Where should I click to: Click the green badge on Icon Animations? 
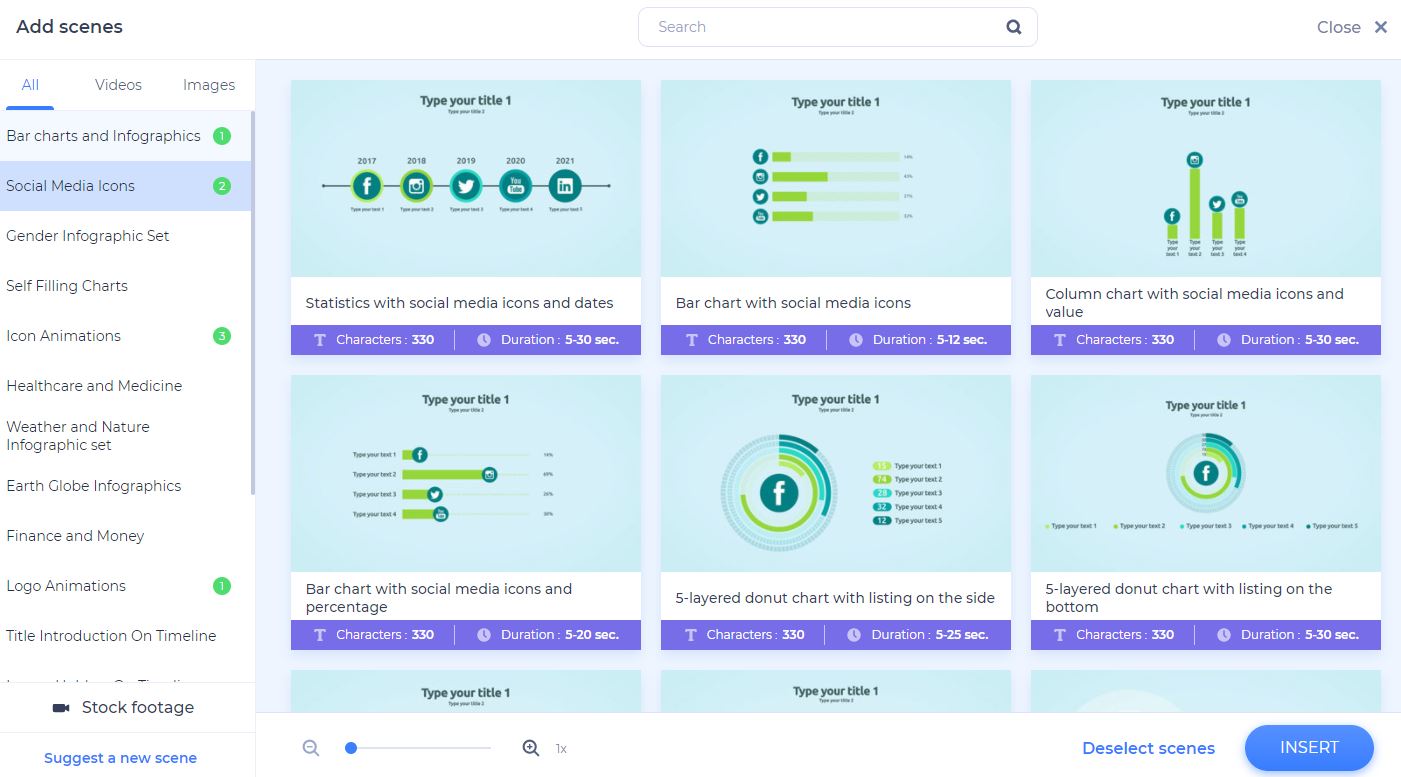[x=222, y=336]
